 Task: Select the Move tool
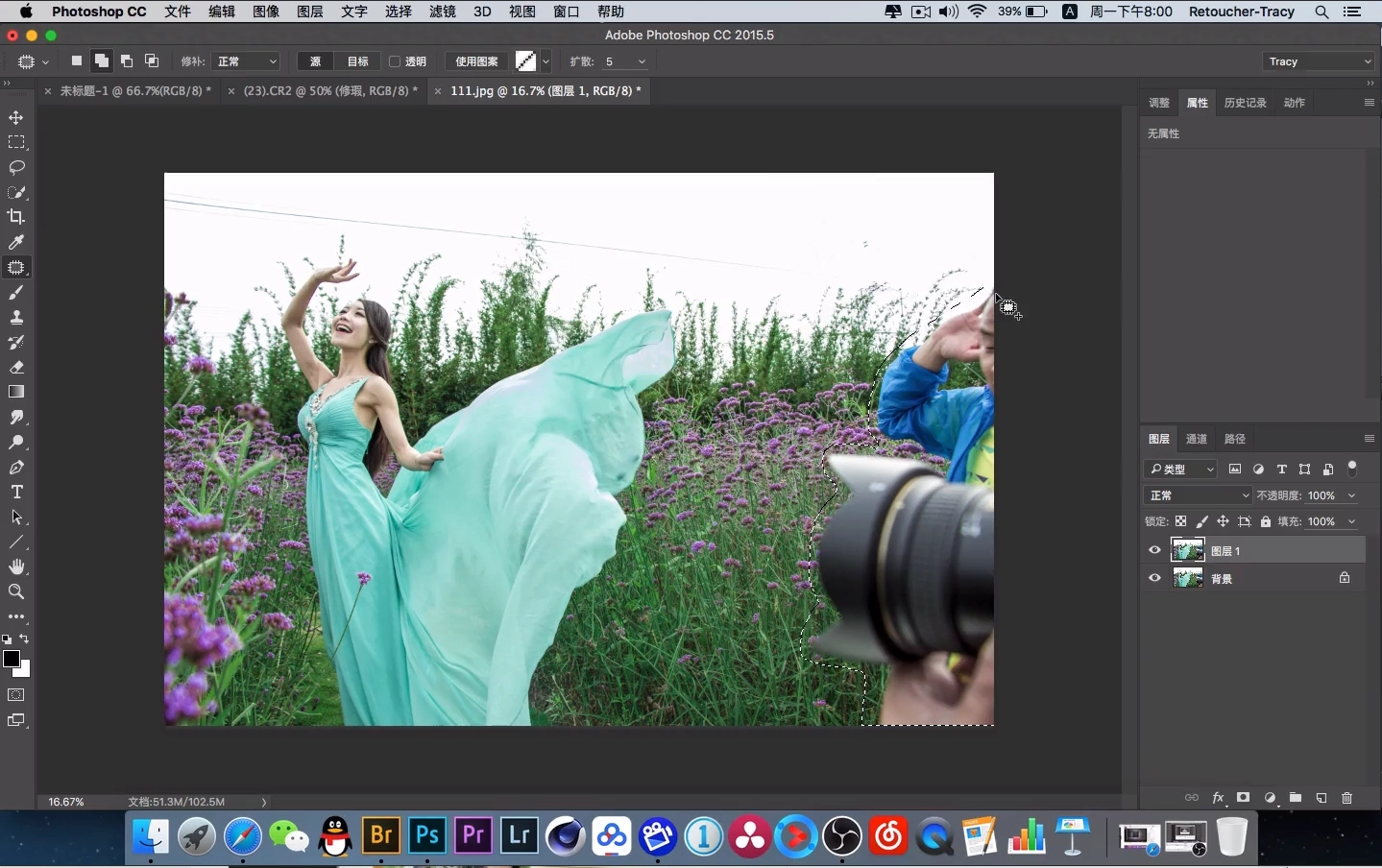[16, 117]
